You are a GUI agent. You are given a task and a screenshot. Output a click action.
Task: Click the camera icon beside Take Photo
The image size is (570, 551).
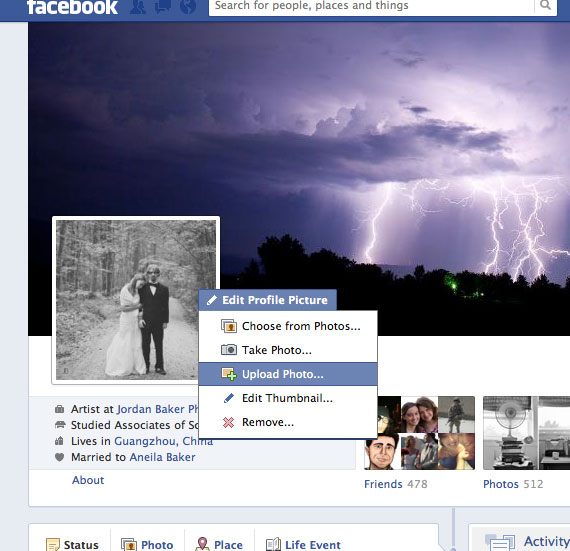pos(229,350)
